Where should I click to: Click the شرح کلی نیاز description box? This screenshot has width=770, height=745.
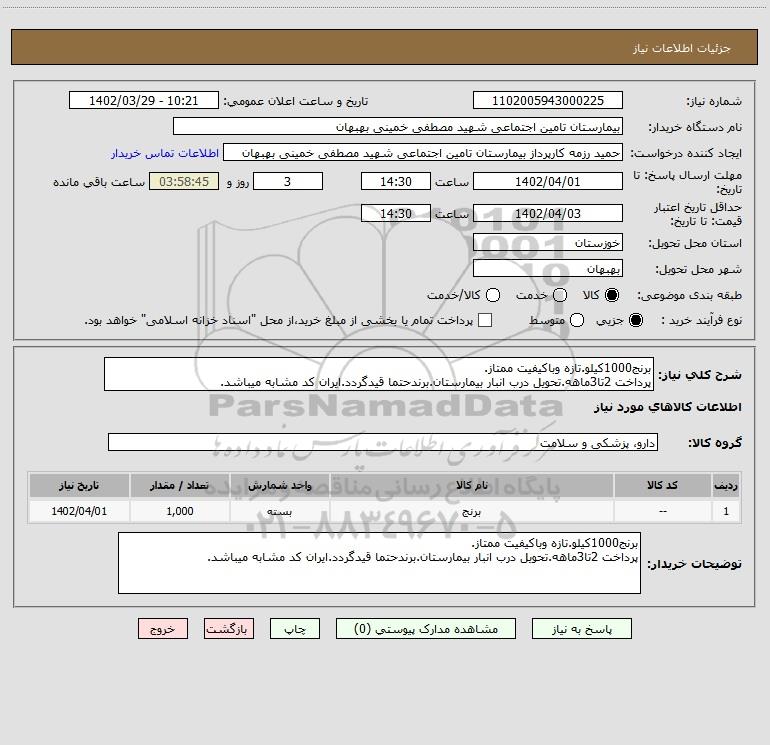click(379, 374)
